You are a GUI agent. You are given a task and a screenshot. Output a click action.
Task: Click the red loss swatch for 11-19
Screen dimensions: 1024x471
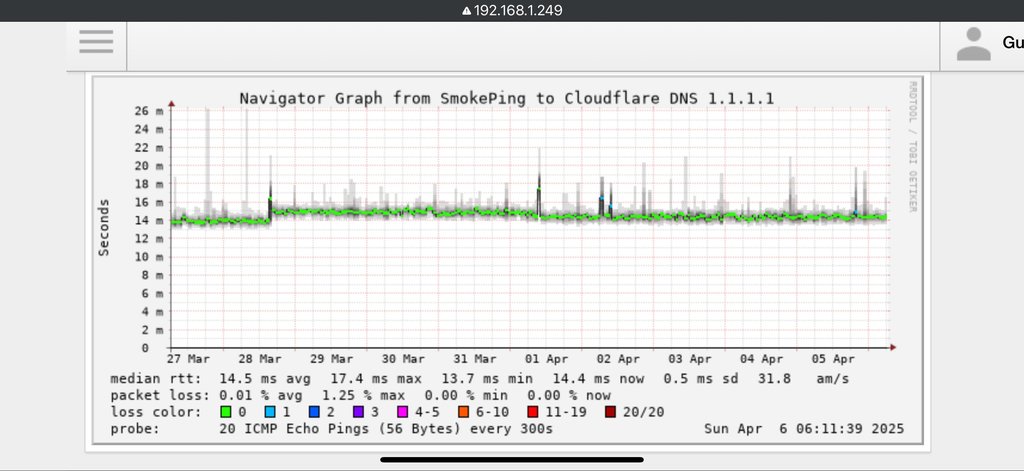(532, 412)
